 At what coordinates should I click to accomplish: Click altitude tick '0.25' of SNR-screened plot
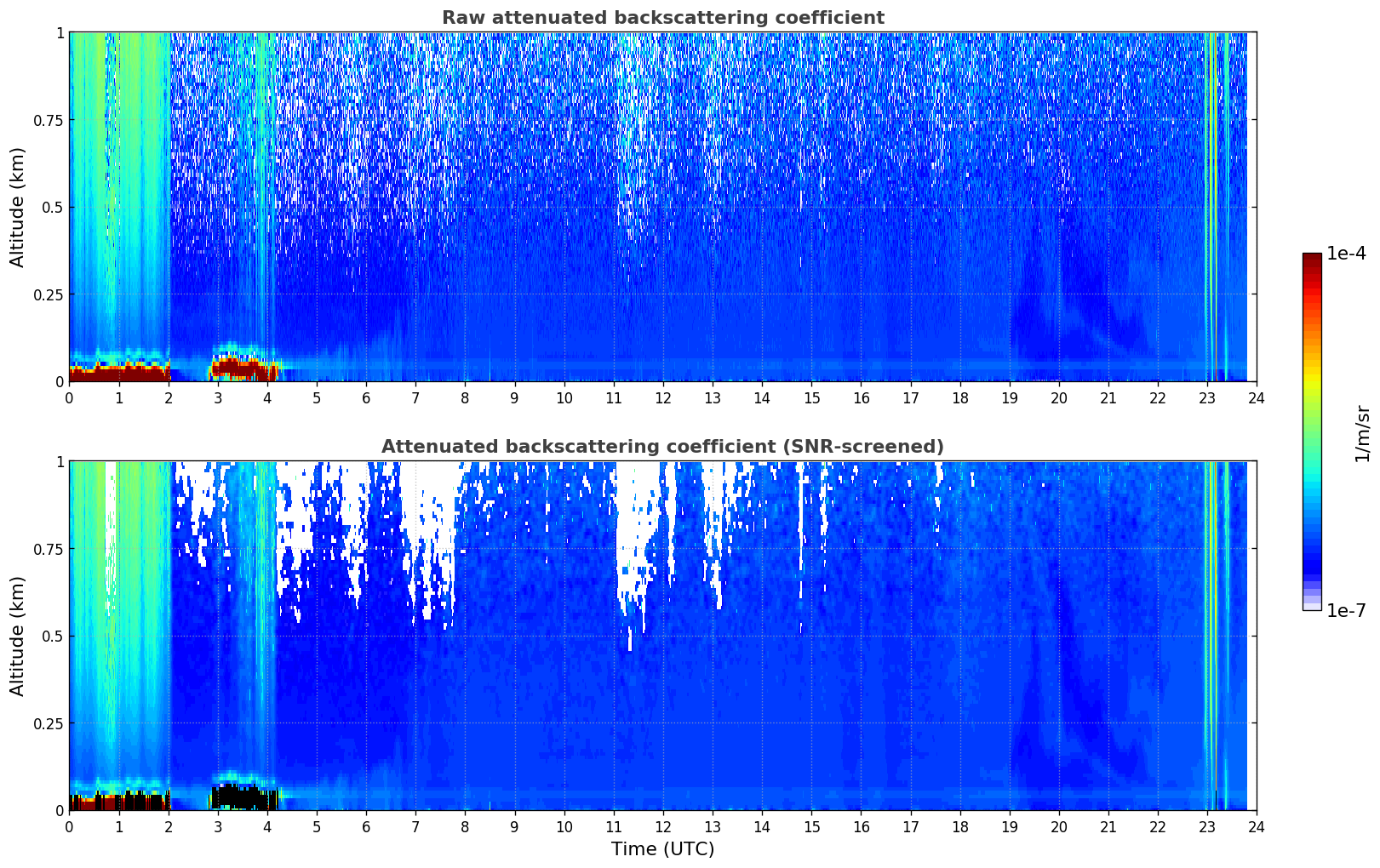coord(49,723)
